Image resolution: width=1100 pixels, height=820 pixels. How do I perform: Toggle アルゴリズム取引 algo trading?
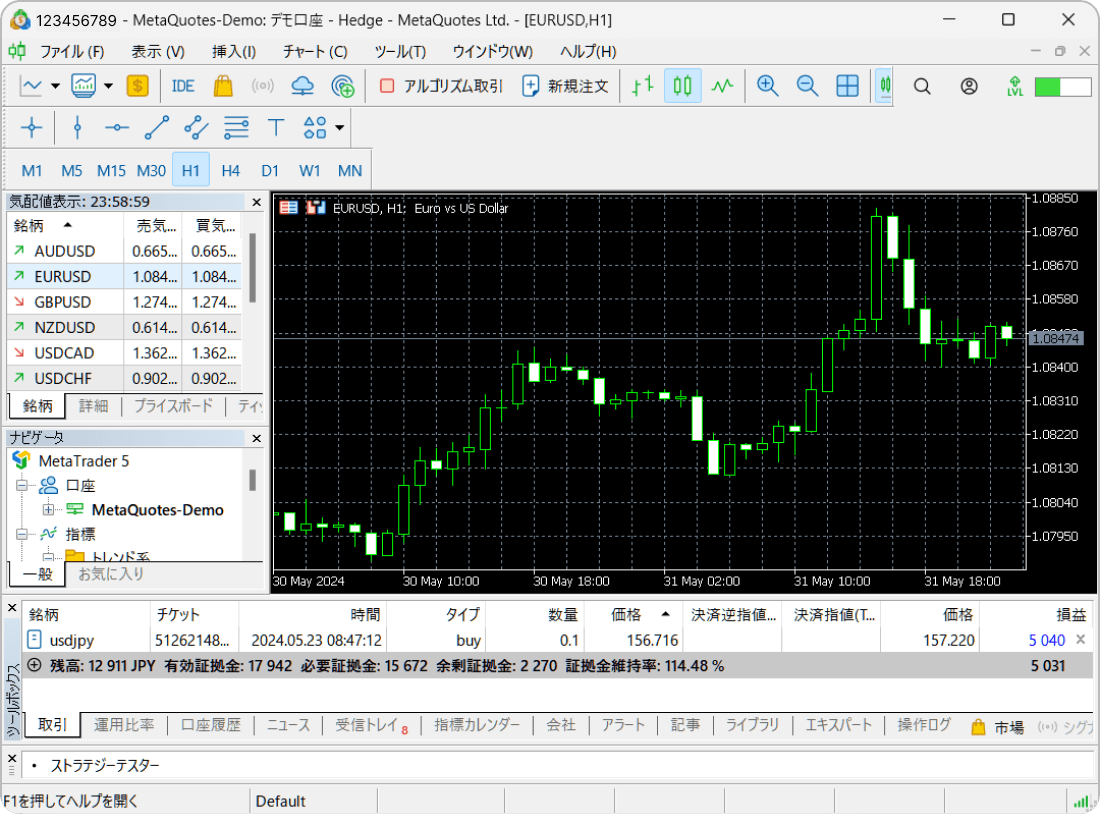pyautogui.click(x=442, y=86)
